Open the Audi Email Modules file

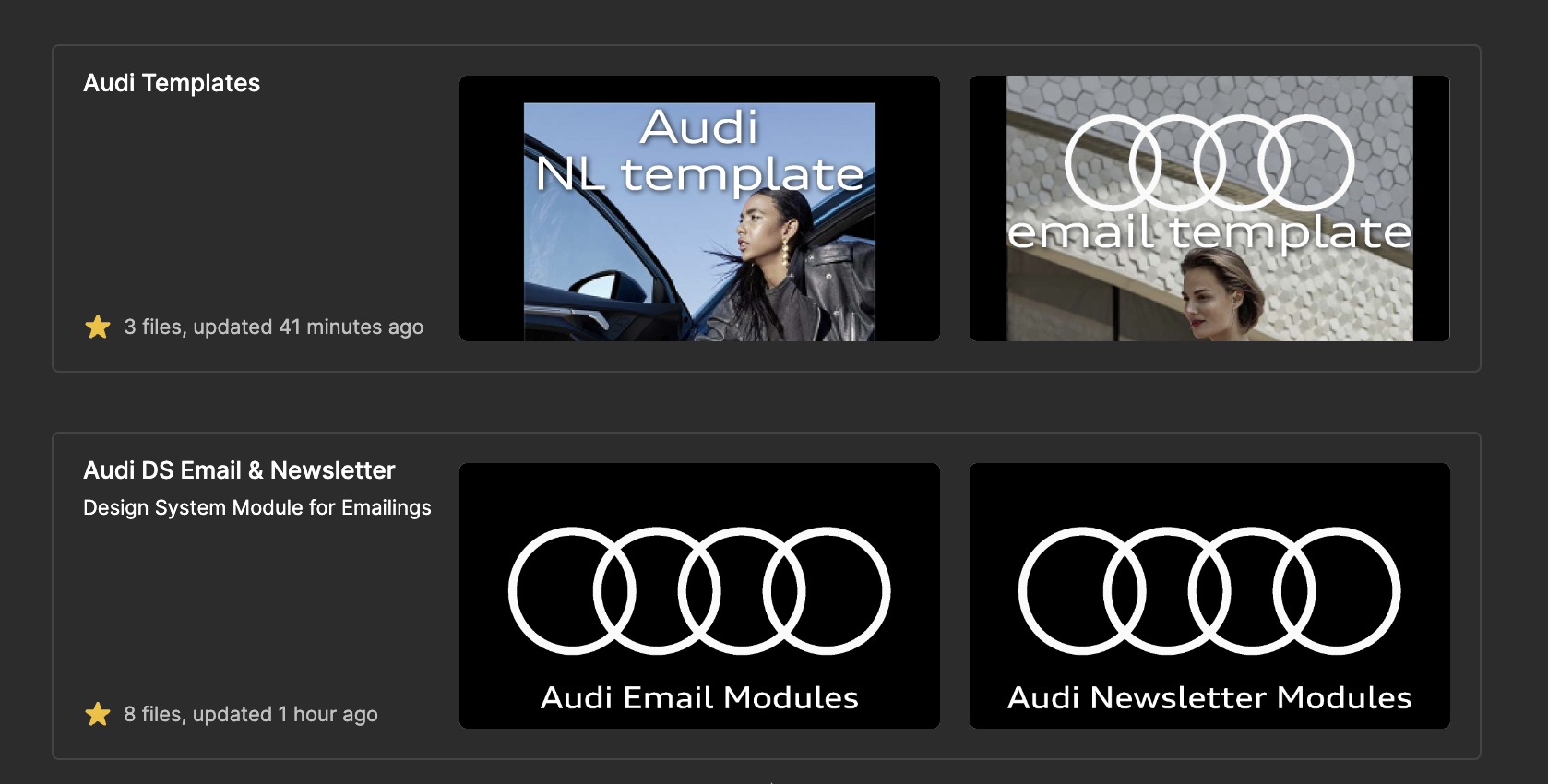tap(699, 596)
